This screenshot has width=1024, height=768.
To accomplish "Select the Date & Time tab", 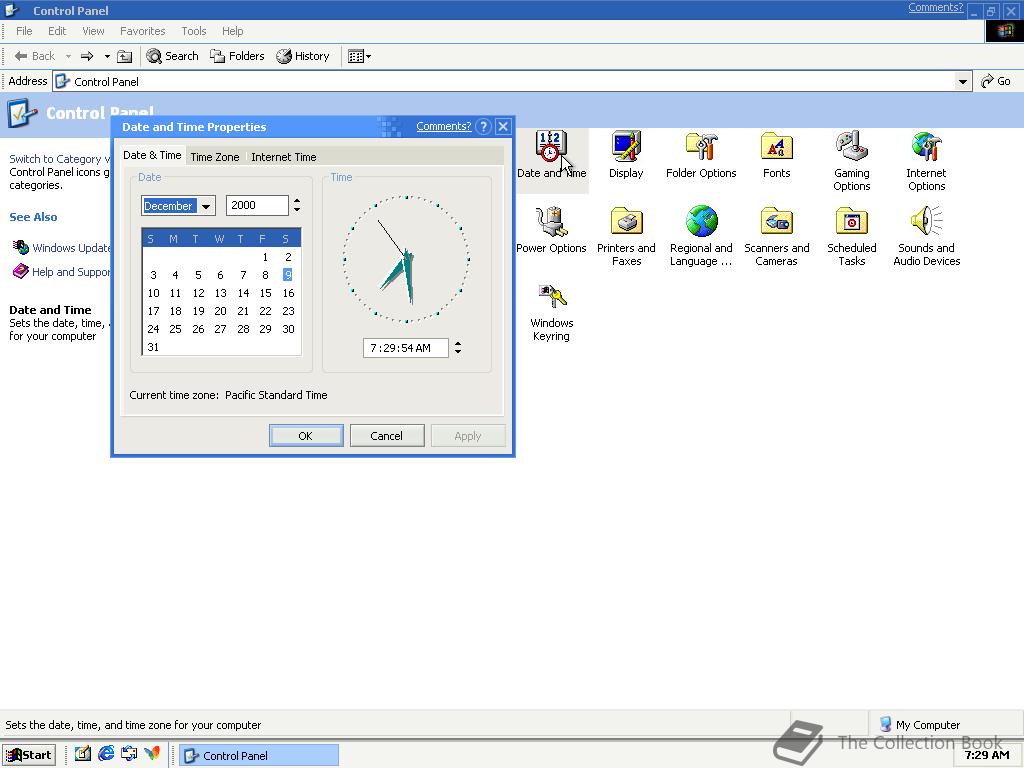I will 152,155.
